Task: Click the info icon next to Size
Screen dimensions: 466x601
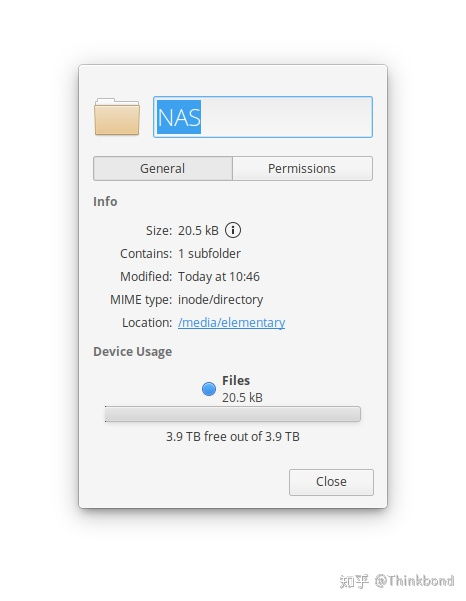Action: tap(233, 230)
